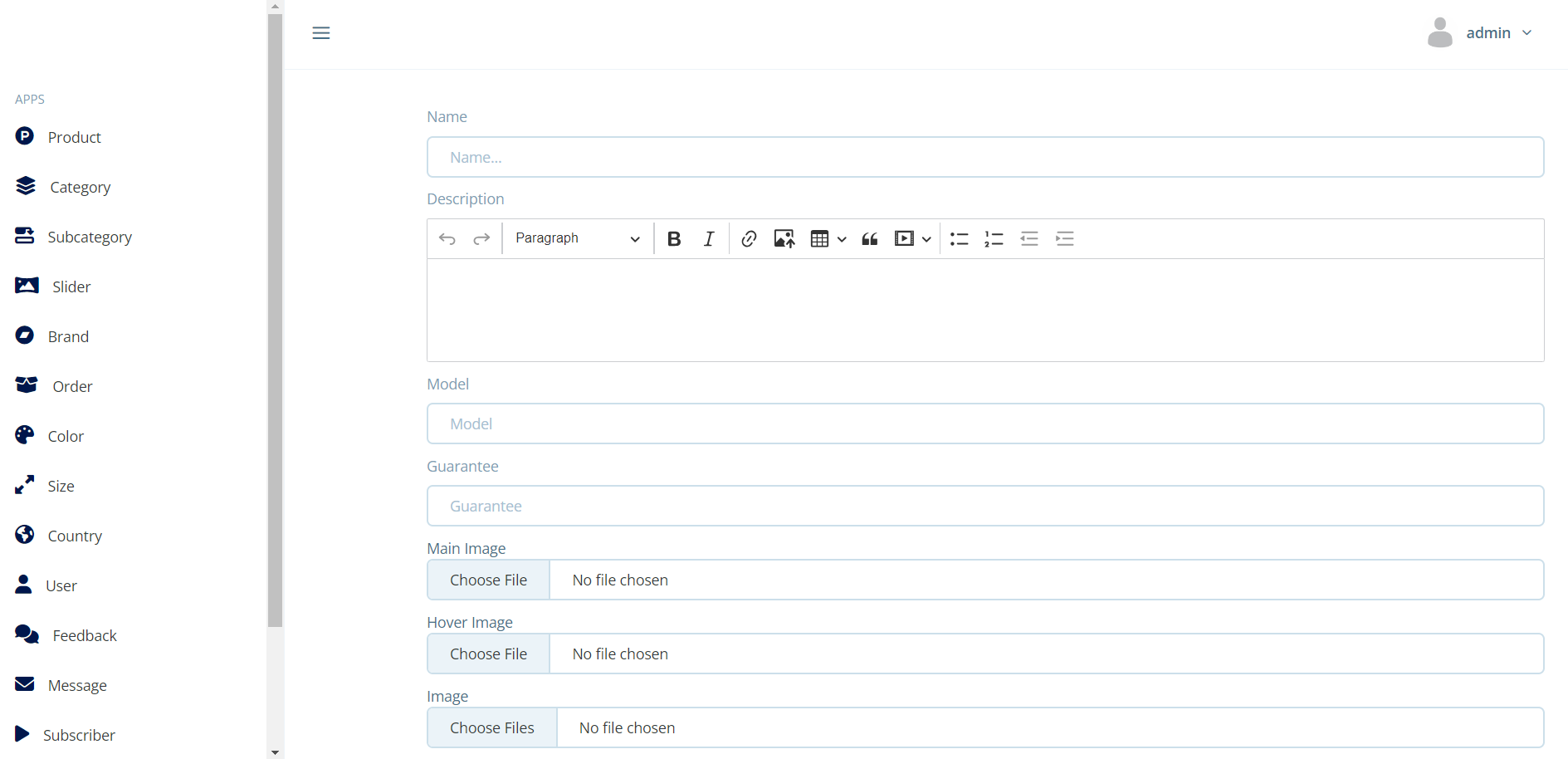Image resolution: width=1568 pixels, height=759 pixels.
Task: Click the insert link icon
Action: [749, 239]
